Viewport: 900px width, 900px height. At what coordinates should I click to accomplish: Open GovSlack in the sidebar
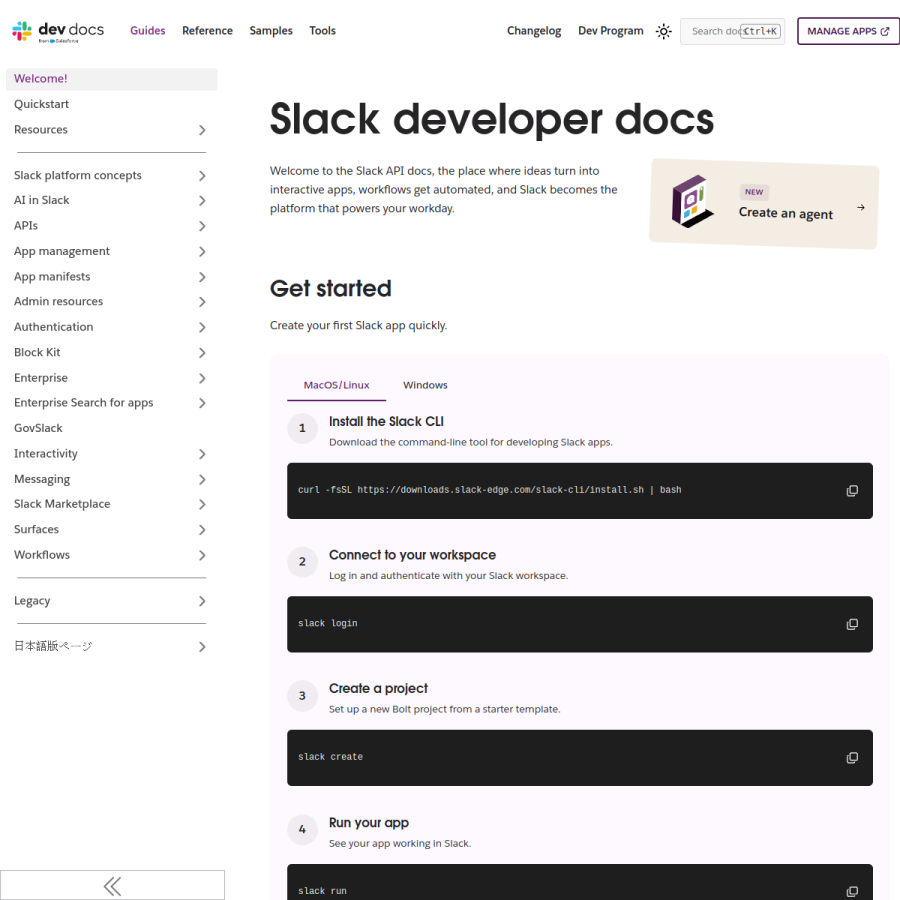(38, 428)
